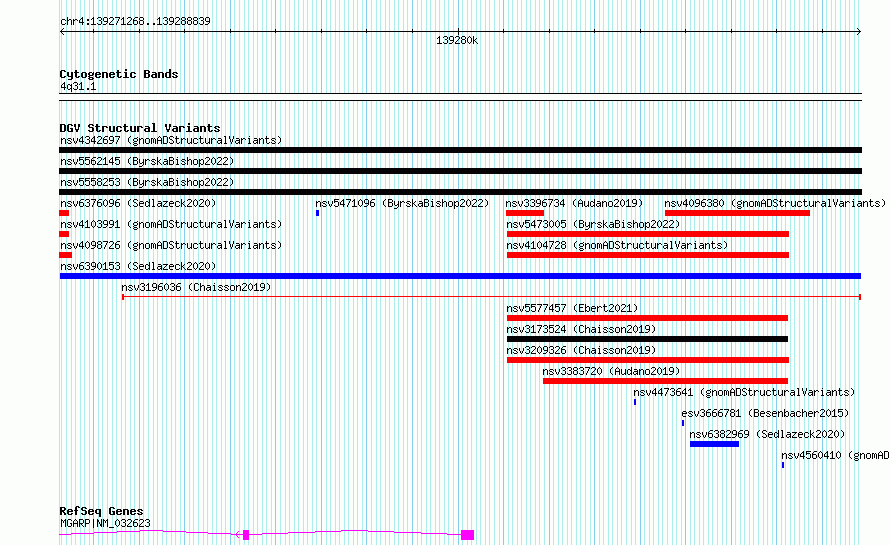
Task: Open the nsv5471096 ByrskaBishop2022 label
Action: 402,203
